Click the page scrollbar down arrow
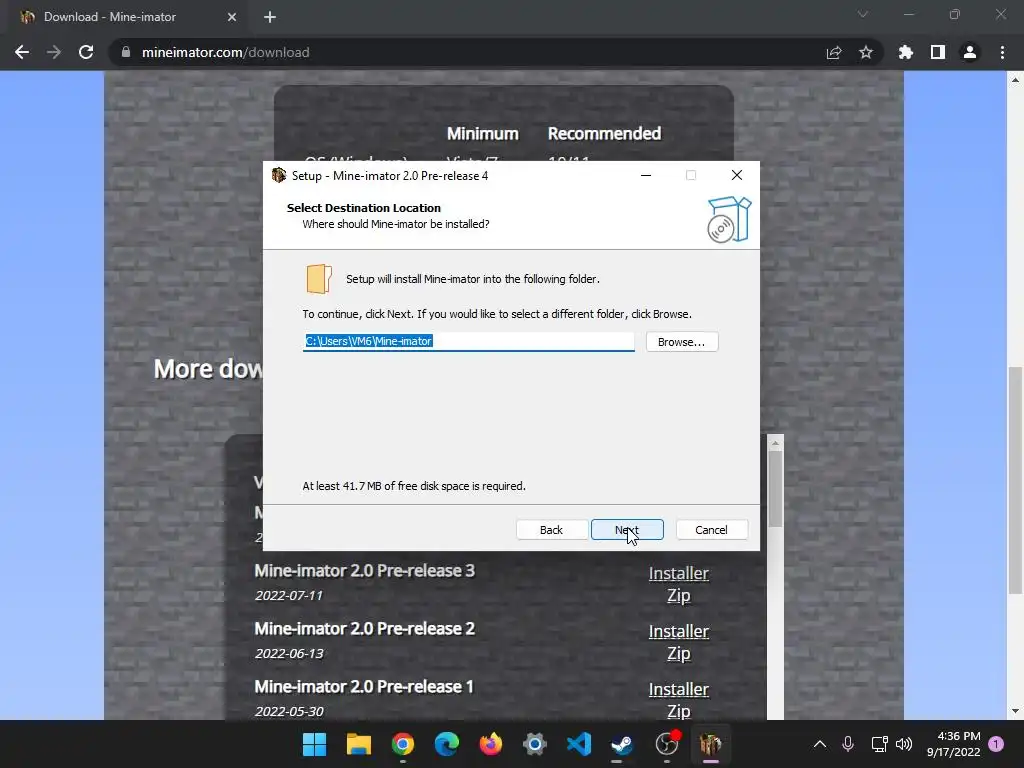This screenshot has height=768, width=1024. [x=1015, y=711]
